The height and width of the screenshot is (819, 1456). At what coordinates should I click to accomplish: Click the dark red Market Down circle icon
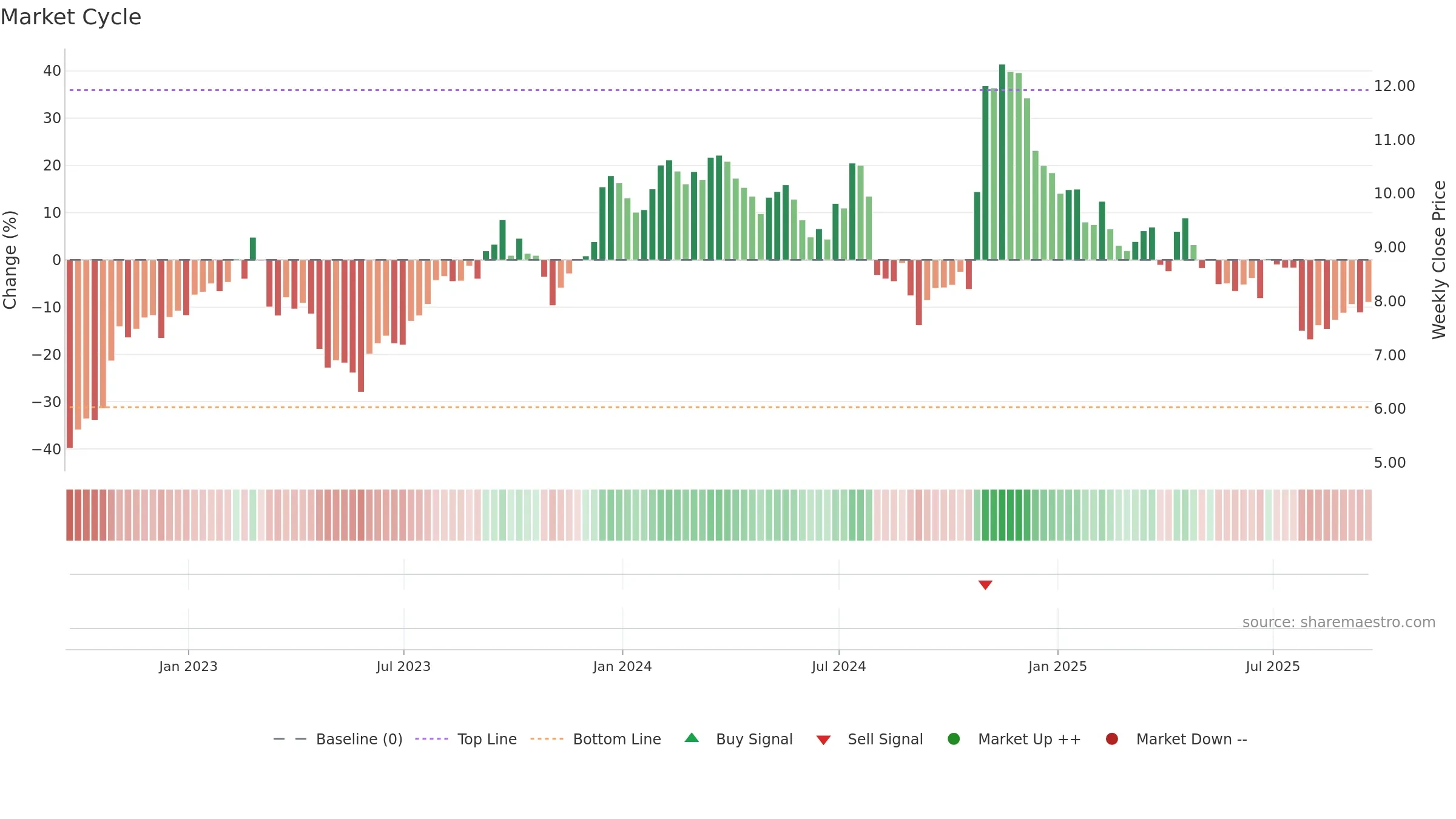(x=1112, y=739)
